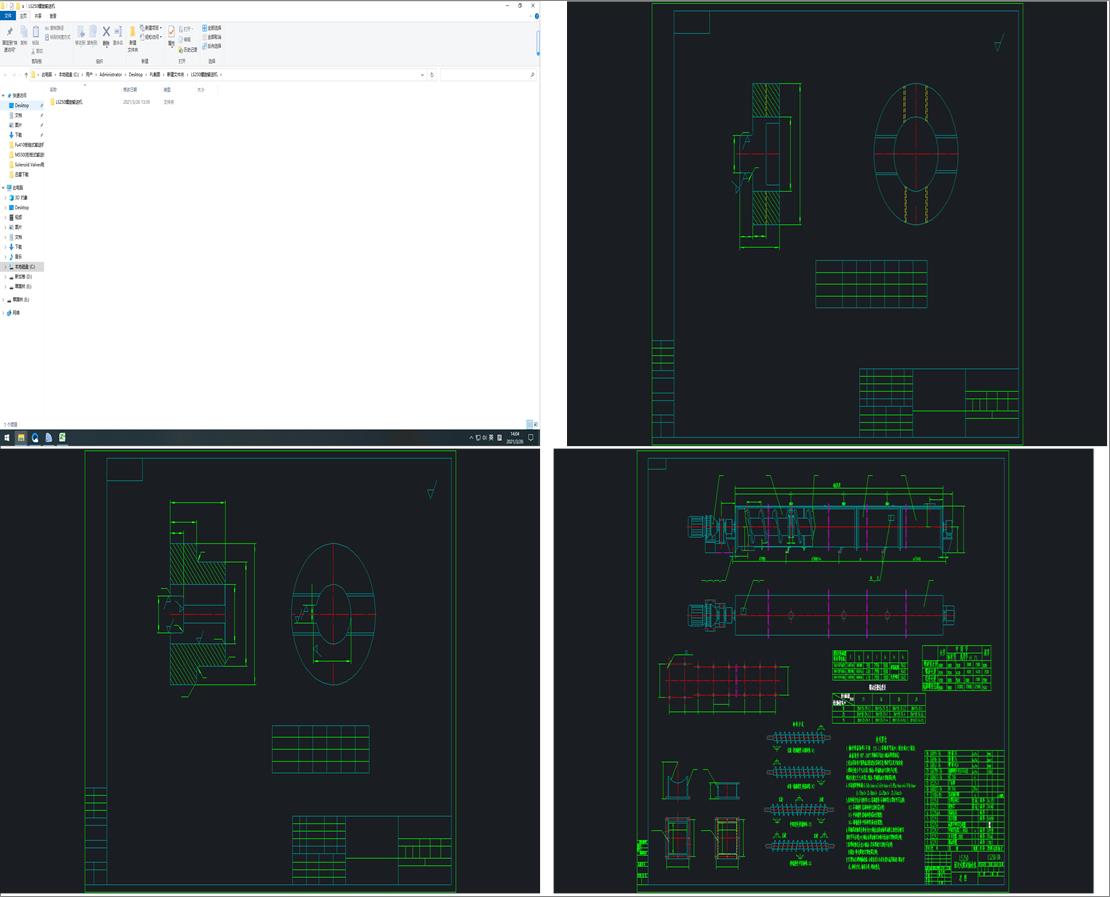Collapse the This PC tree node
1110x897 pixels.
point(4,188)
